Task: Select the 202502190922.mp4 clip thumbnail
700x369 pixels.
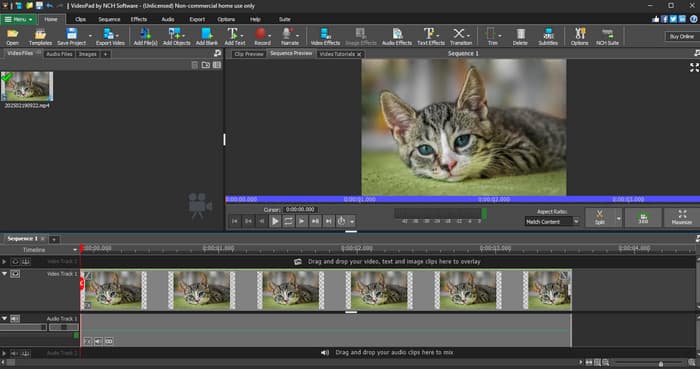Action: [27, 87]
